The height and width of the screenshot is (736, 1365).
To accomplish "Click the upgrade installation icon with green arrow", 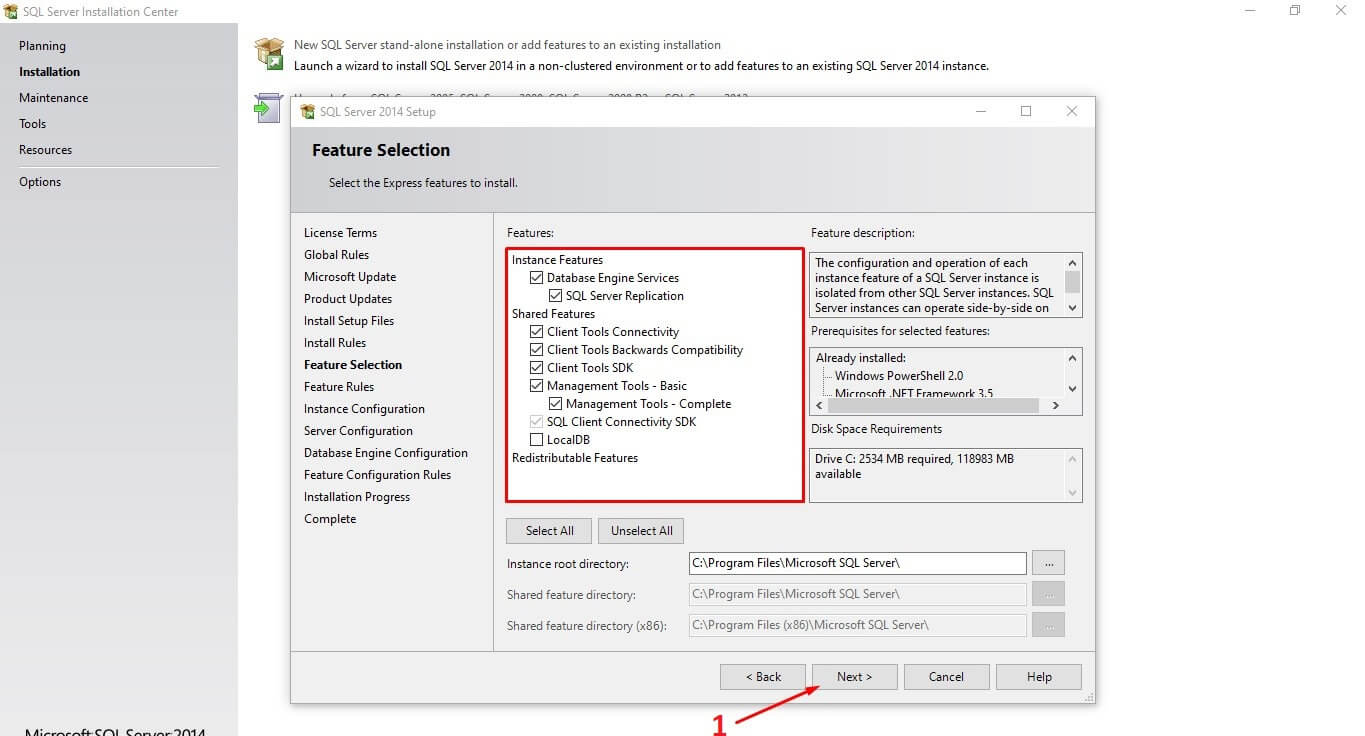I will tap(268, 107).
